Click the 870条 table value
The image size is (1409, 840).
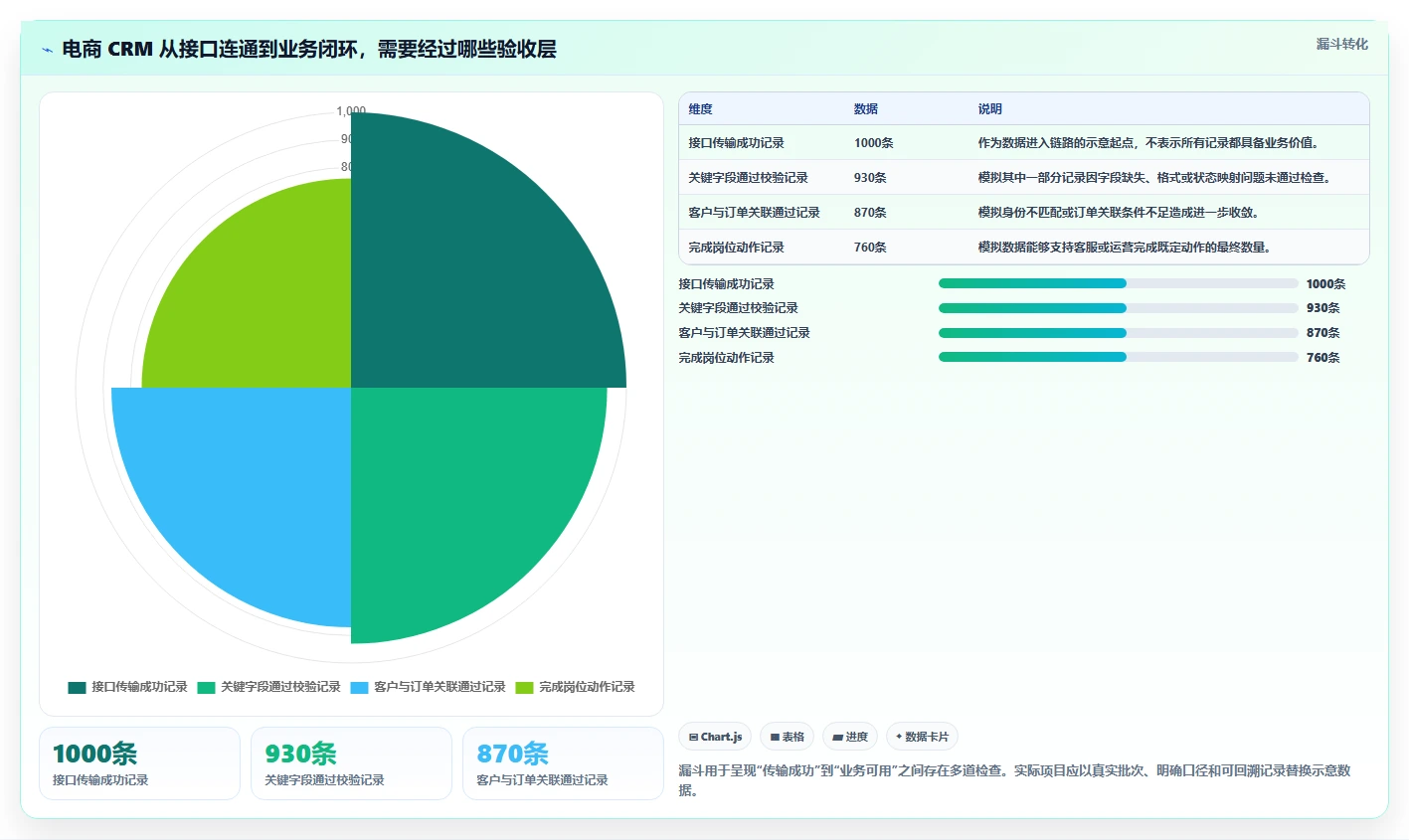(x=870, y=213)
